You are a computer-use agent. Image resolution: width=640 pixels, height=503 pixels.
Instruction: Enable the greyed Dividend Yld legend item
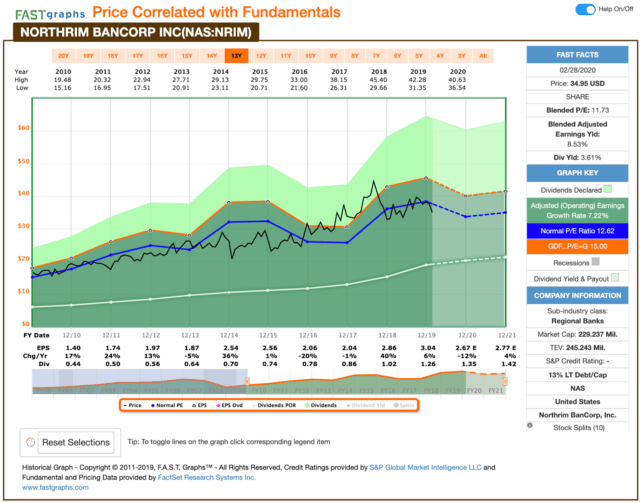click(x=366, y=405)
